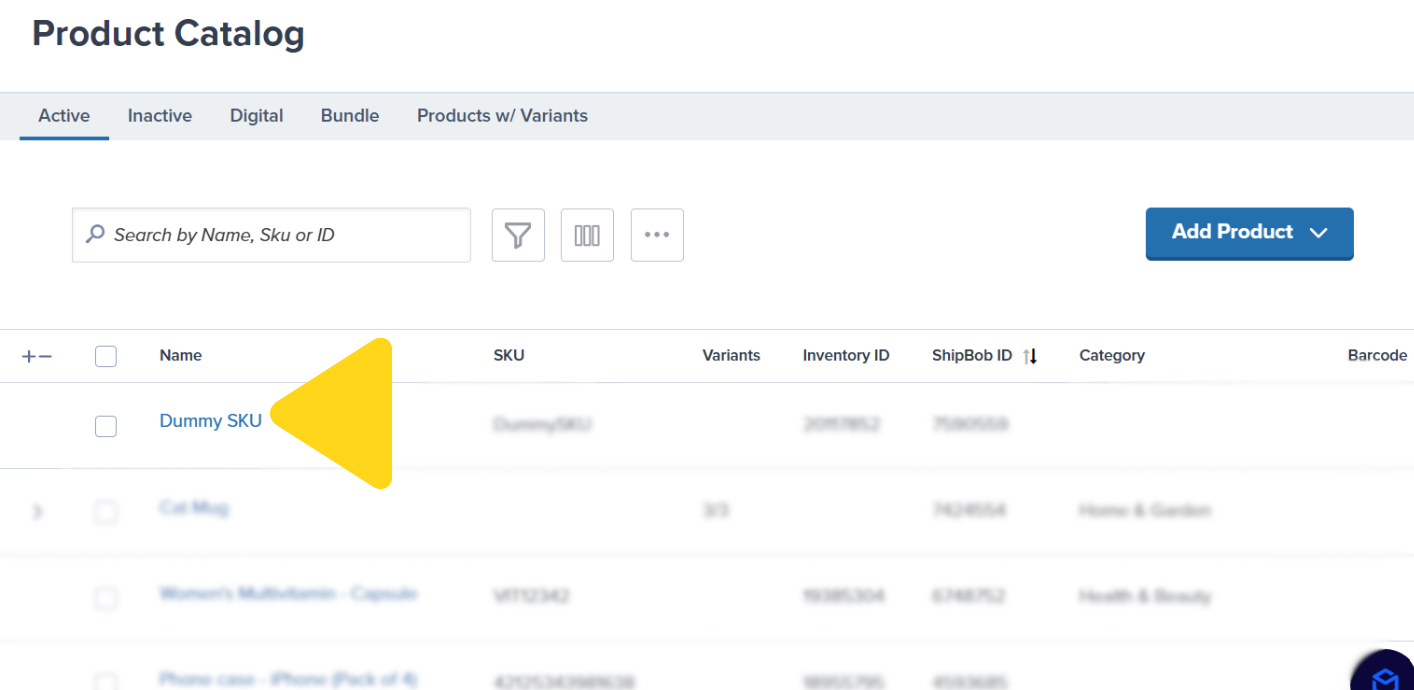Click the collapse columns minus icon

(45, 355)
